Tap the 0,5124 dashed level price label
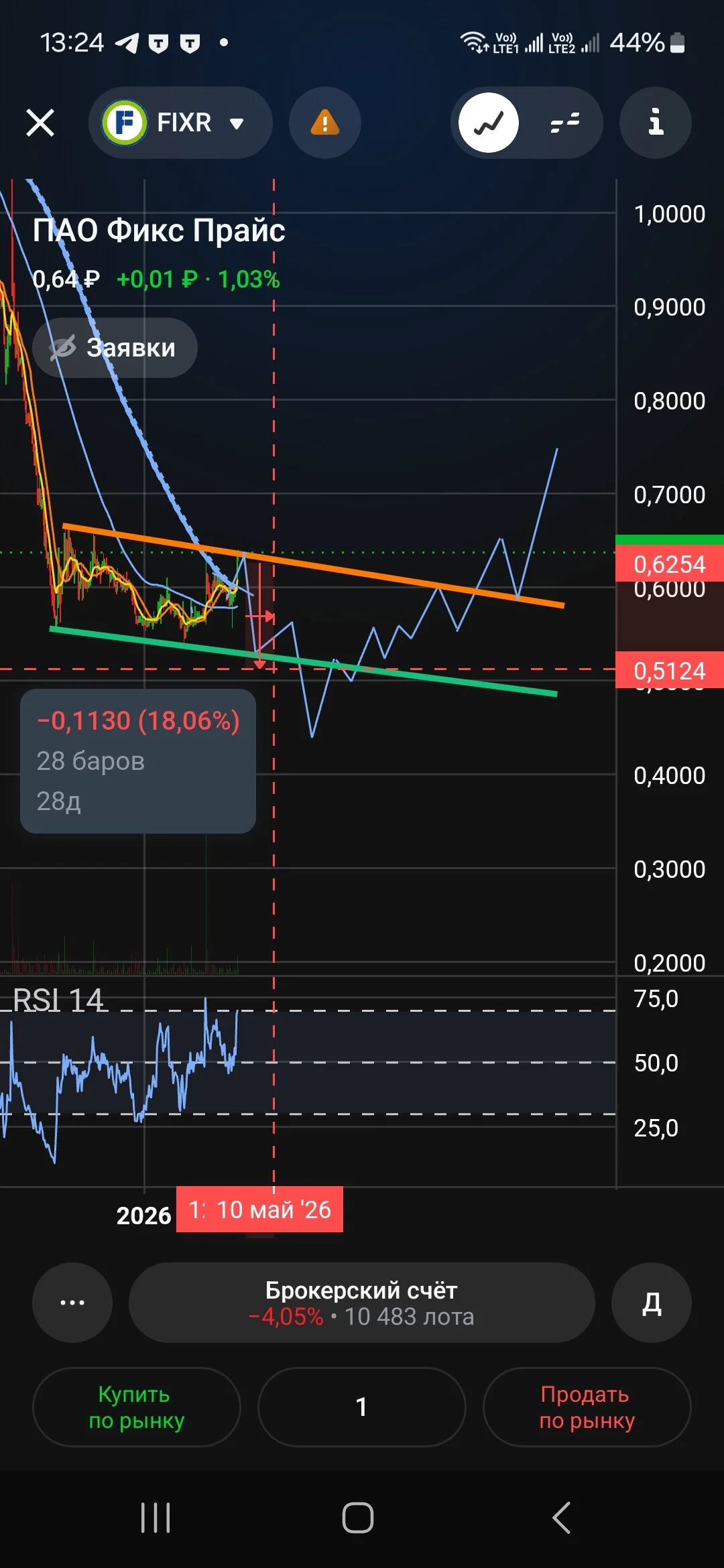 point(670,670)
